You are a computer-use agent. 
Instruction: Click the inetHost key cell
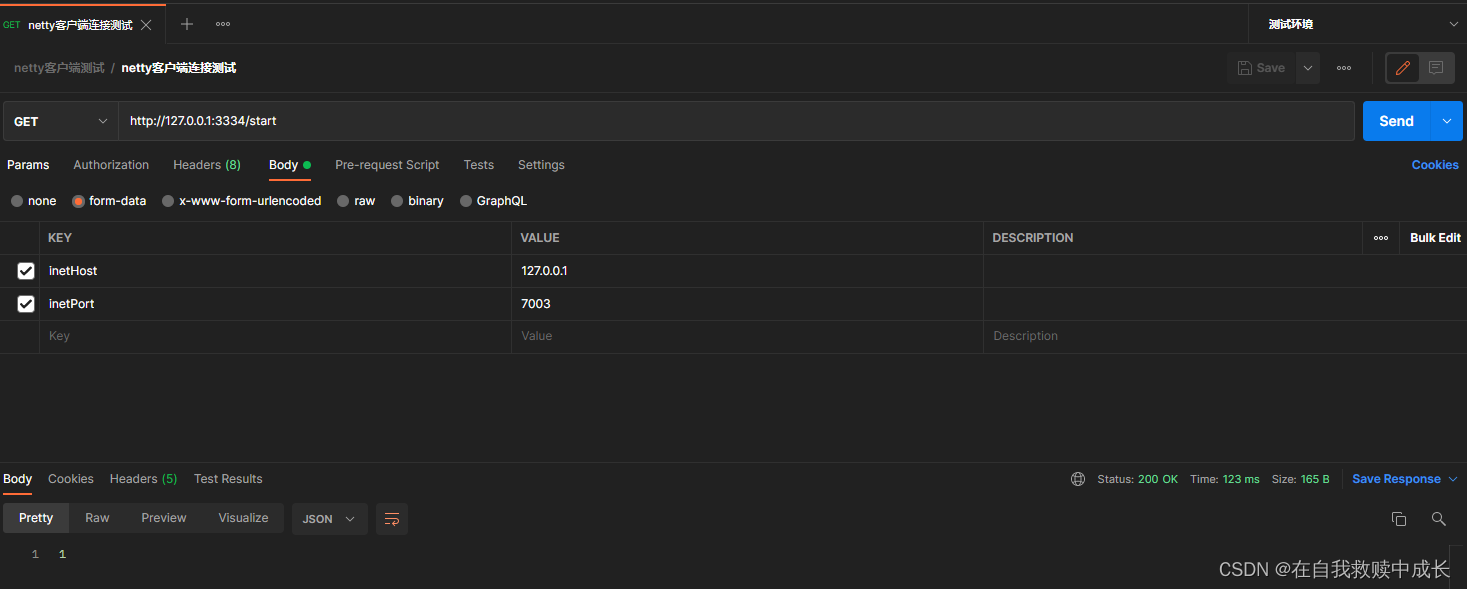pos(275,271)
